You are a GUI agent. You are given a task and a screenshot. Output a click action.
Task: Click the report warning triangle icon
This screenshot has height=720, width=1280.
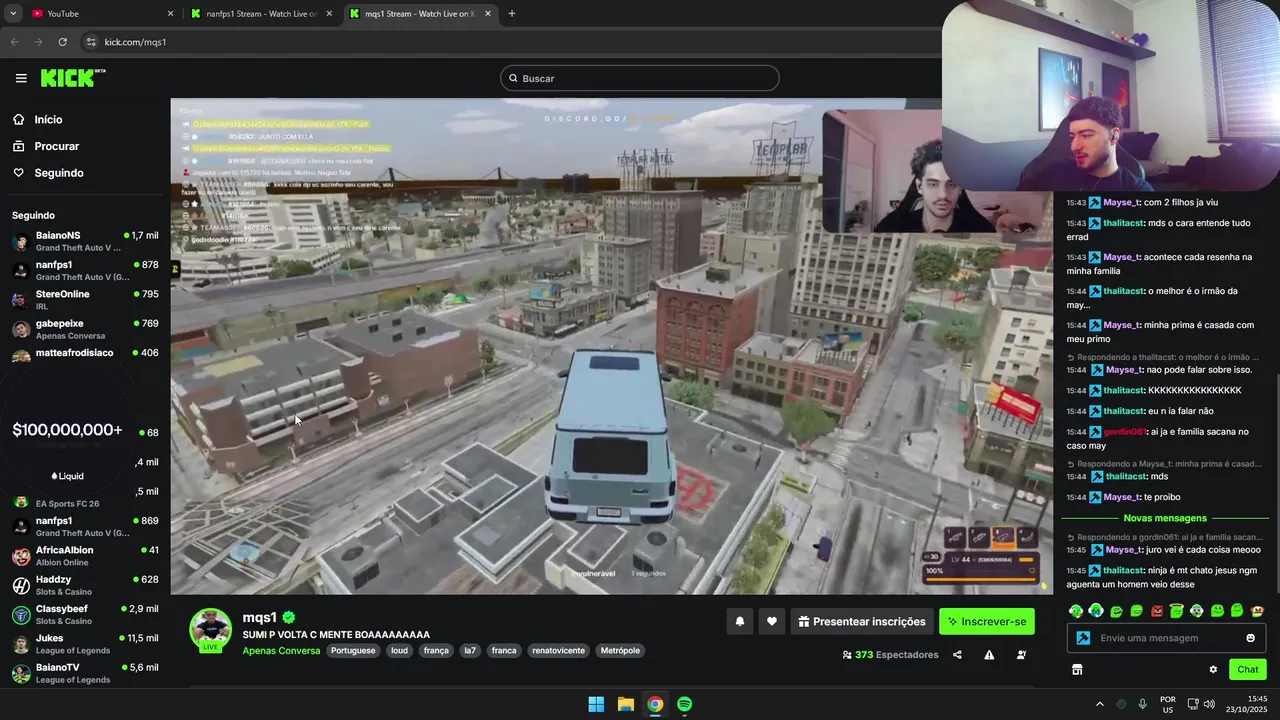tap(989, 655)
